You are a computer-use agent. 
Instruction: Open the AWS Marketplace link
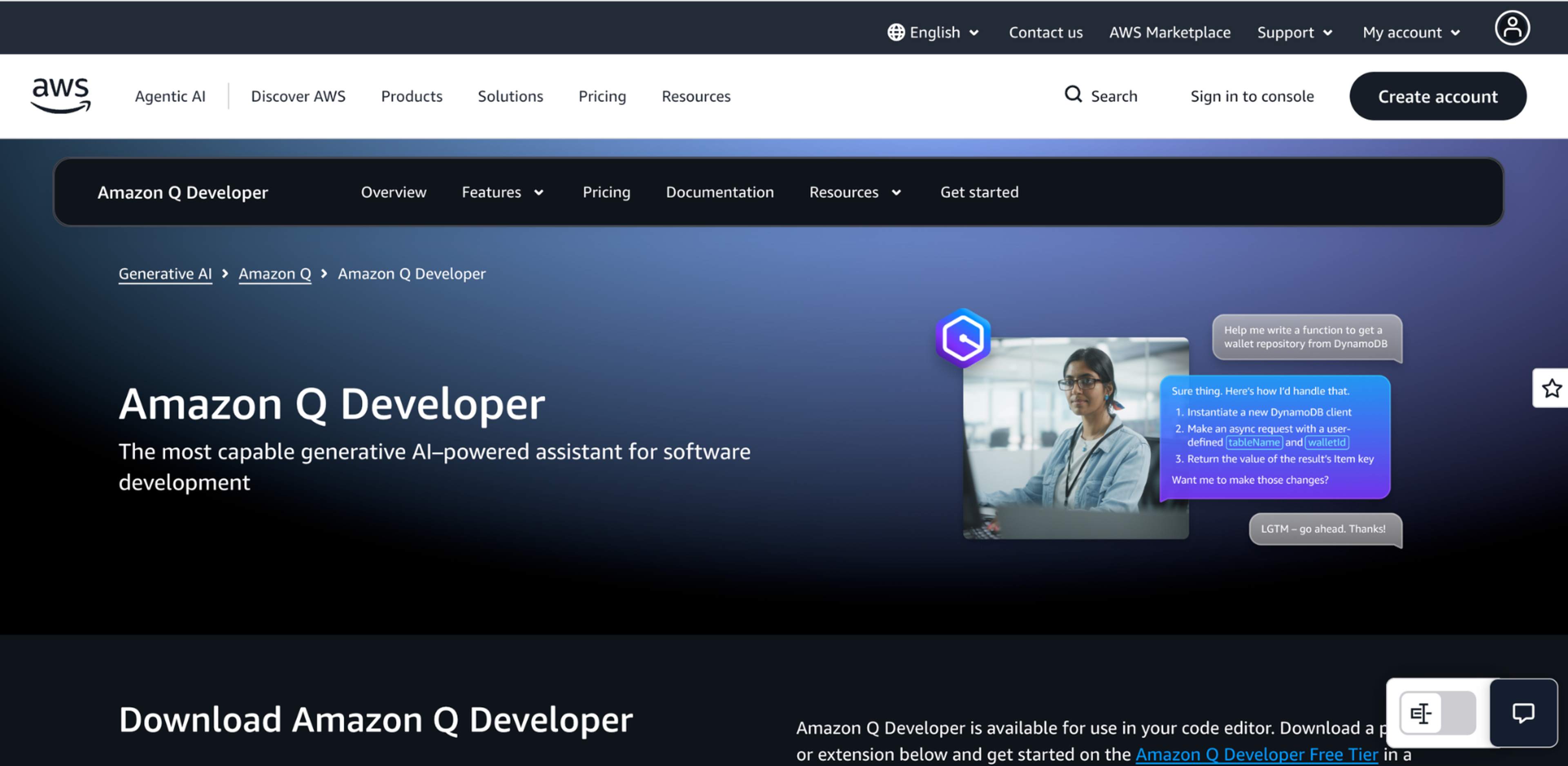pos(1169,32)
